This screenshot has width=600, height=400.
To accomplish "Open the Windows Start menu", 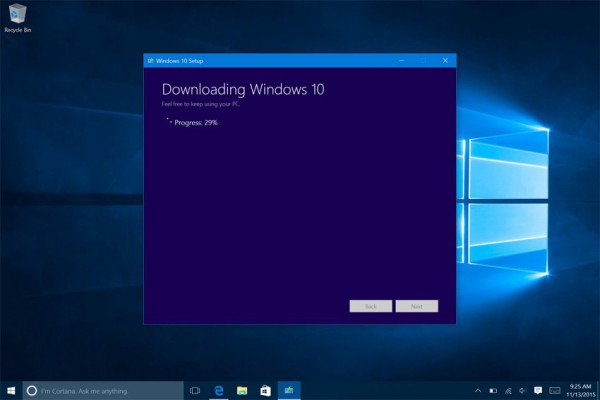I will 11,390.
